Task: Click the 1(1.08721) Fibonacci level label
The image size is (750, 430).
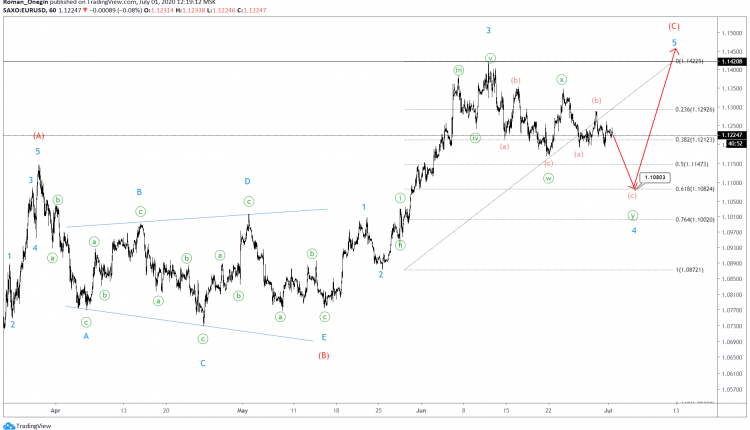Action: click(689, 270)
